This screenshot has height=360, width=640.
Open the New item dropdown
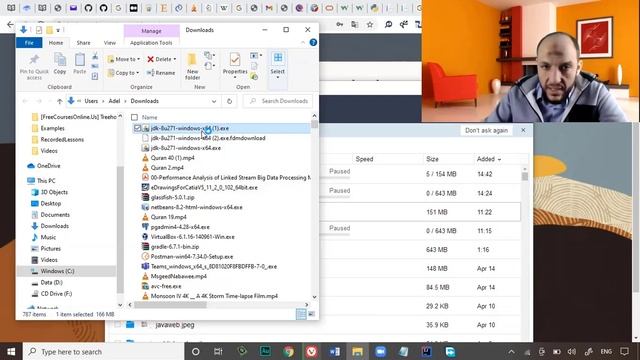point(210,56)
